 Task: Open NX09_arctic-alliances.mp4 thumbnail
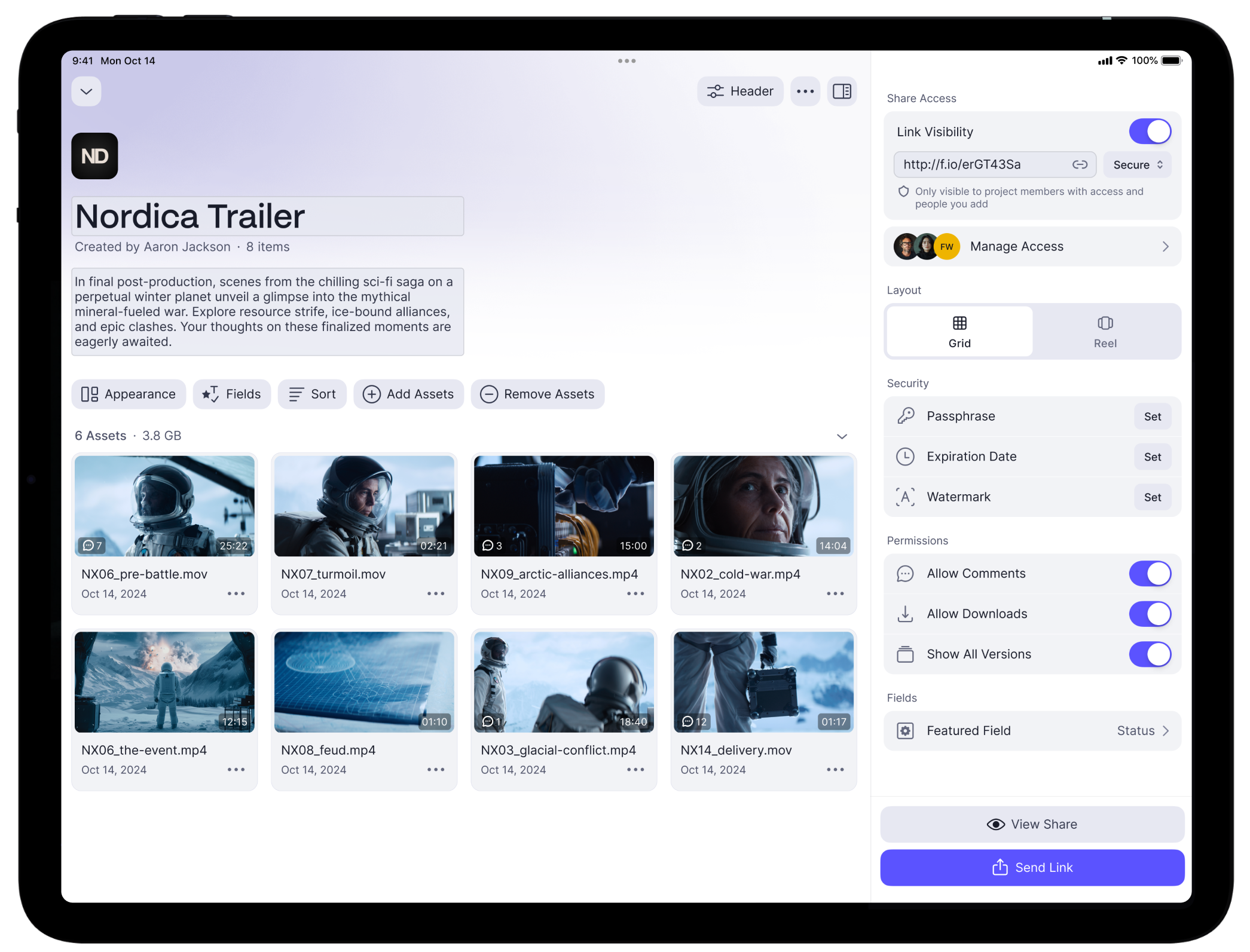[563, 506]
